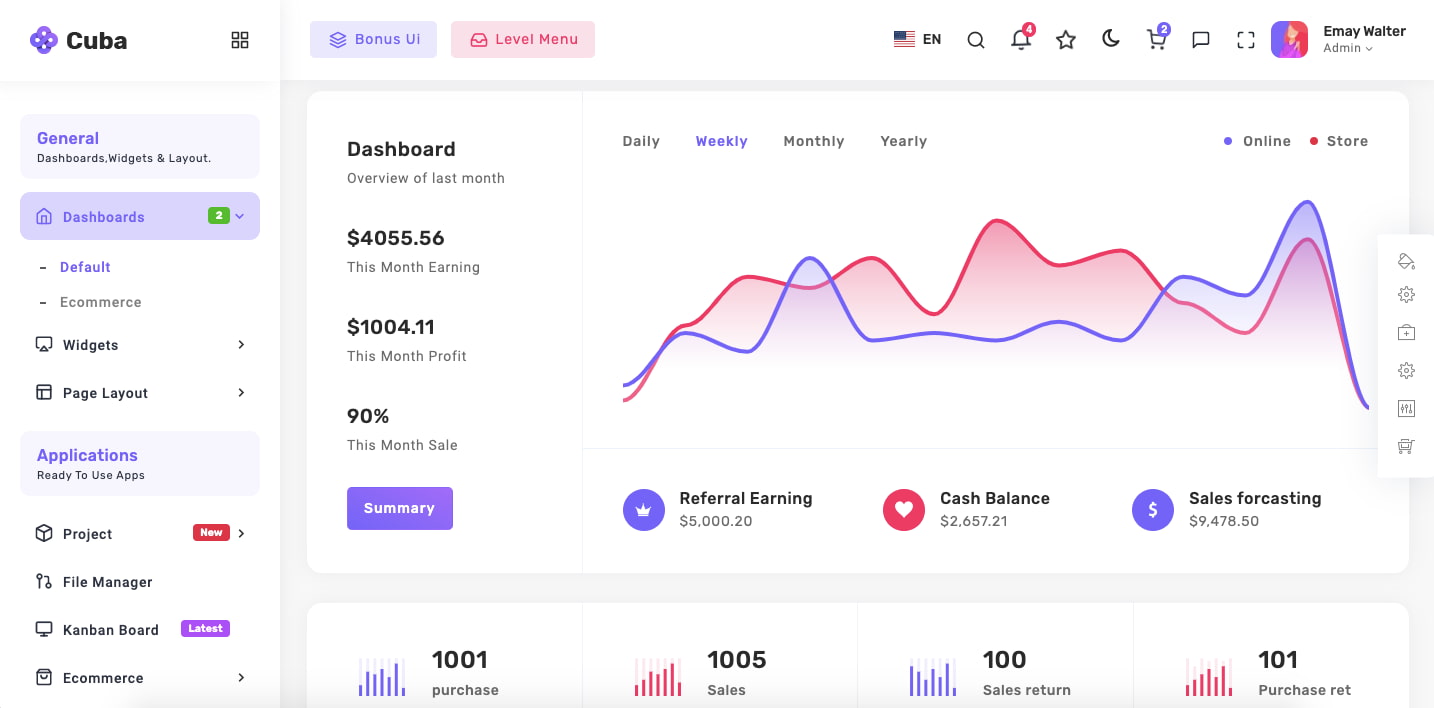Select Daily tab above the chart
The image size is (1434, 708).
click(641, 141)
